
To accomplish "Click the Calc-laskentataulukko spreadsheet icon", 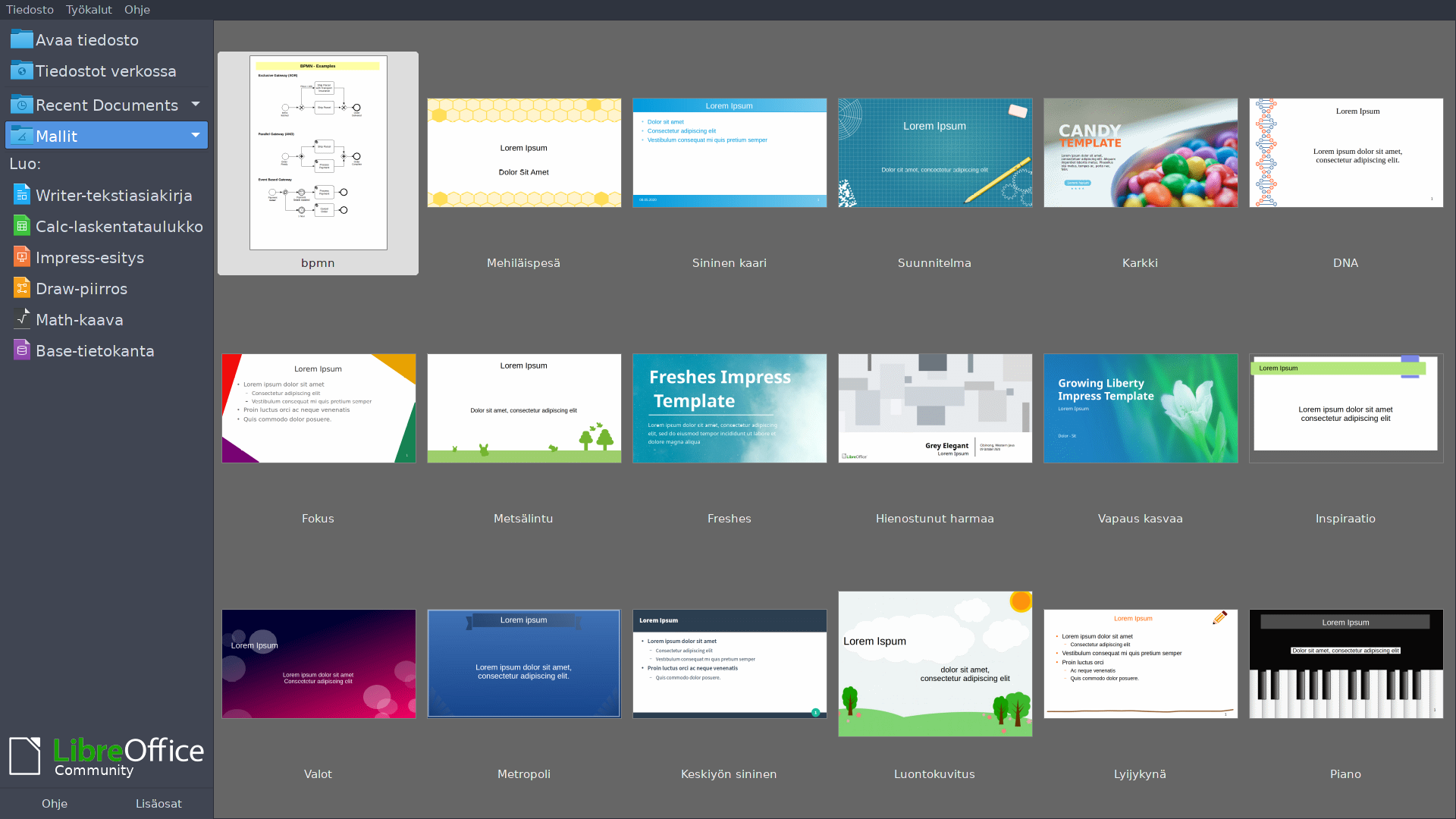I will pyautogui.click(x=22, y=226).
